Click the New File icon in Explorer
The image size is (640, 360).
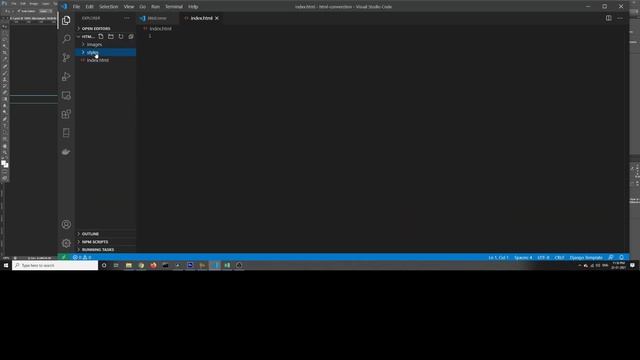click(x=101, y=36)
